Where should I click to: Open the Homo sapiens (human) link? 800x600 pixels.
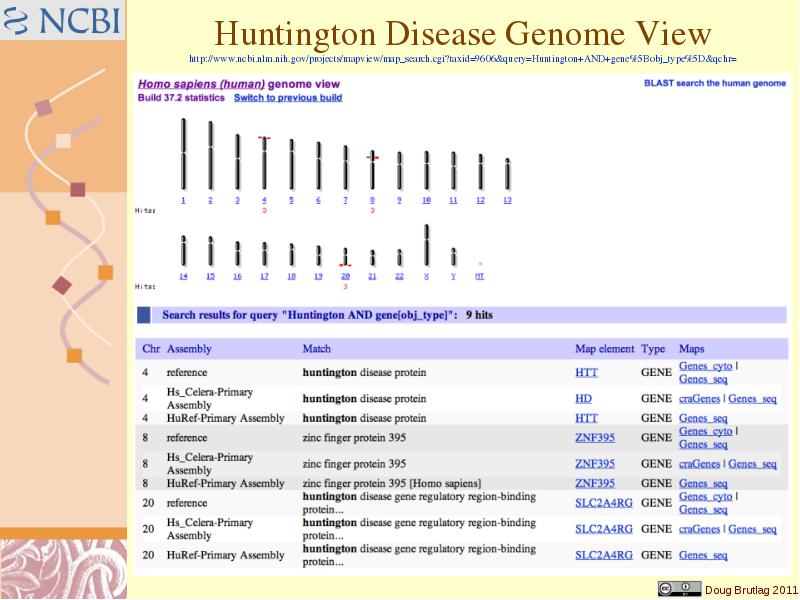coord(202,84)
